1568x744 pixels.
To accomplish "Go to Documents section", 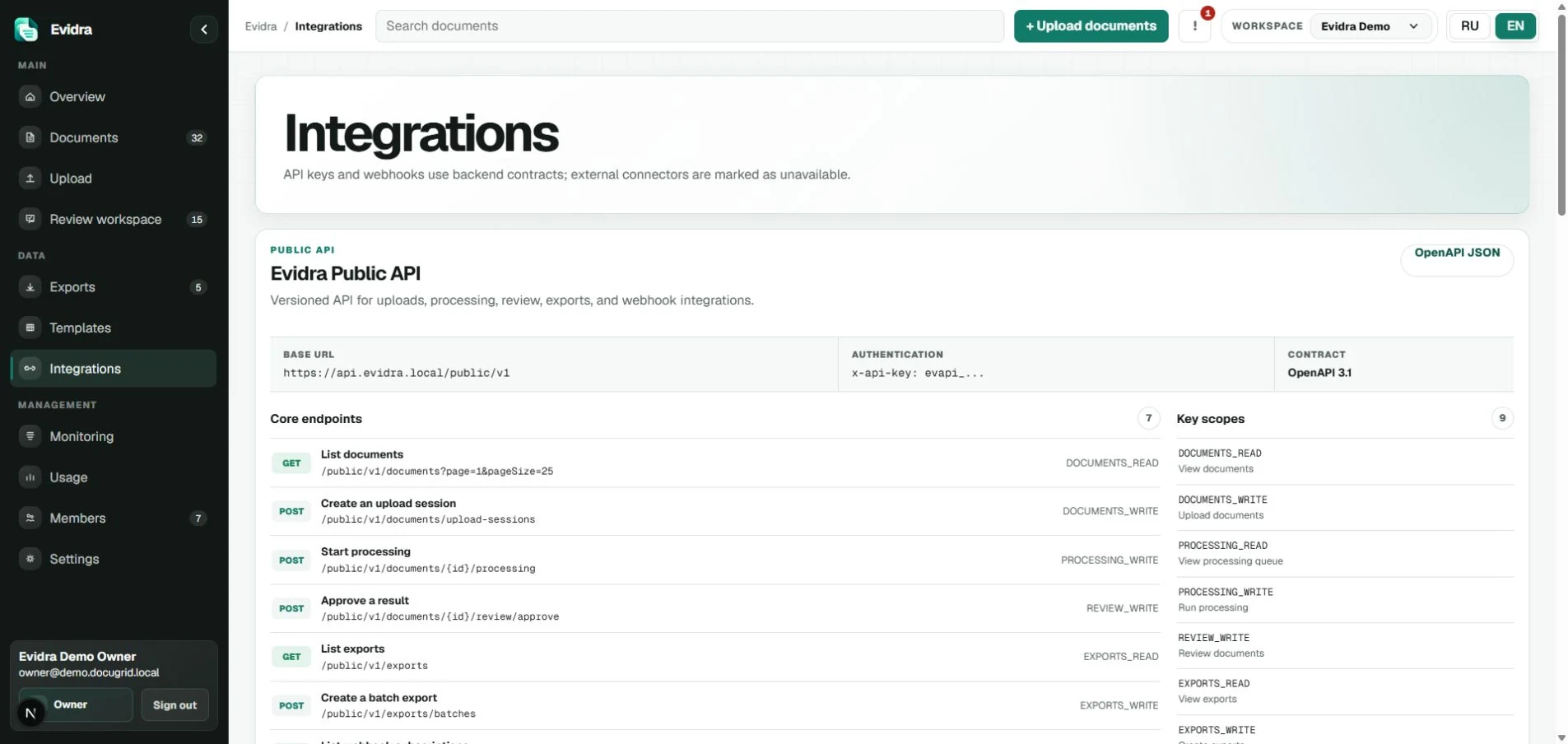I will pyautogui.click(x=114, y=137).
